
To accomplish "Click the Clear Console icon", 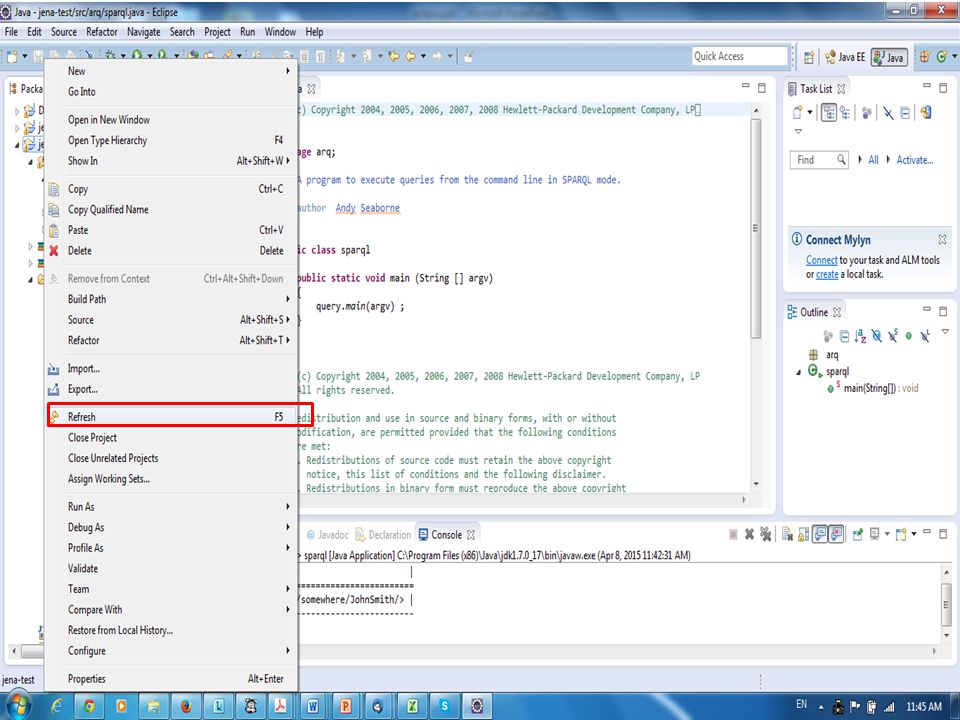I will coord(787,534).
